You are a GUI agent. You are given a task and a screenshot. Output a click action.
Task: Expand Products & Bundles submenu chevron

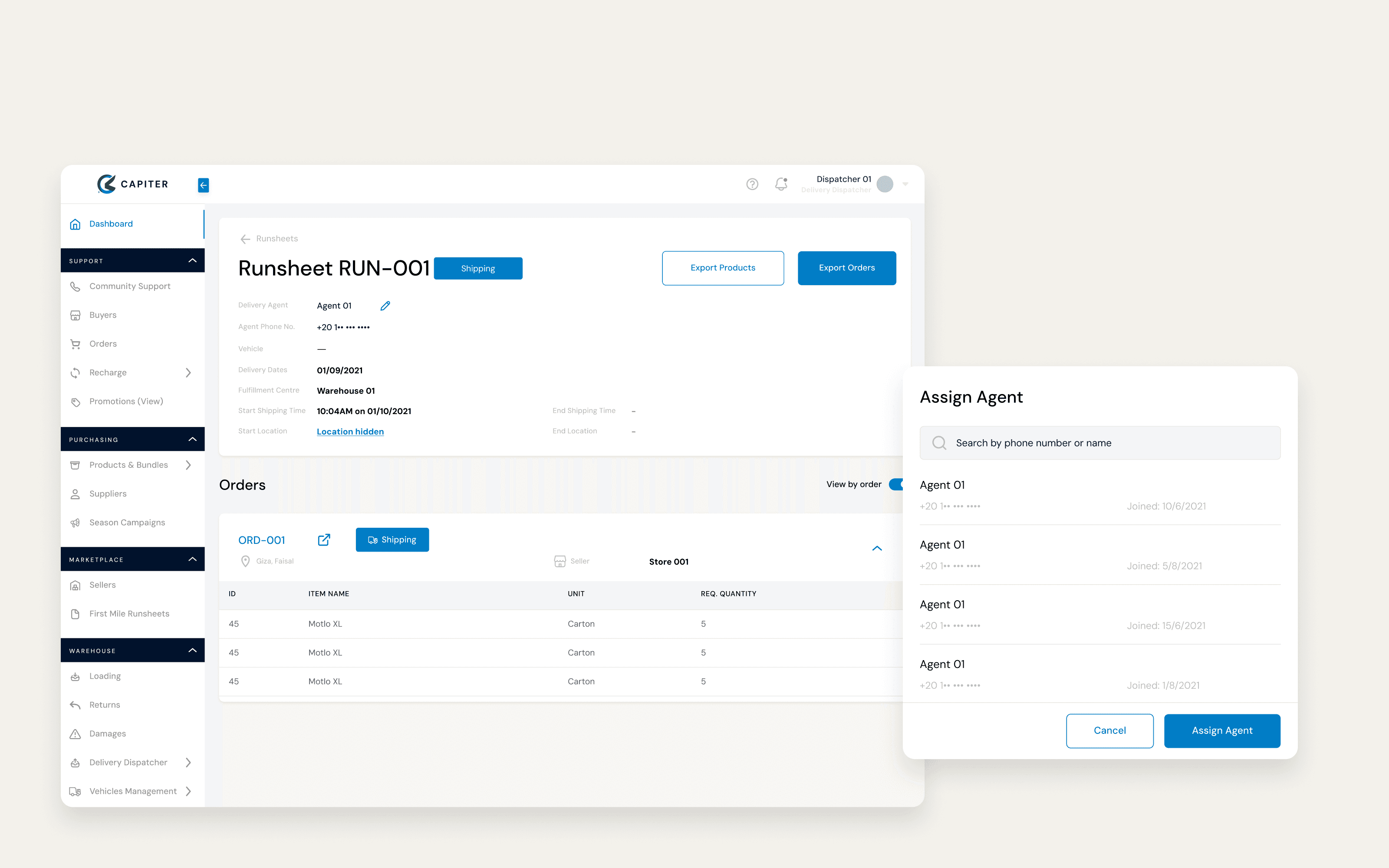(188, 465)
